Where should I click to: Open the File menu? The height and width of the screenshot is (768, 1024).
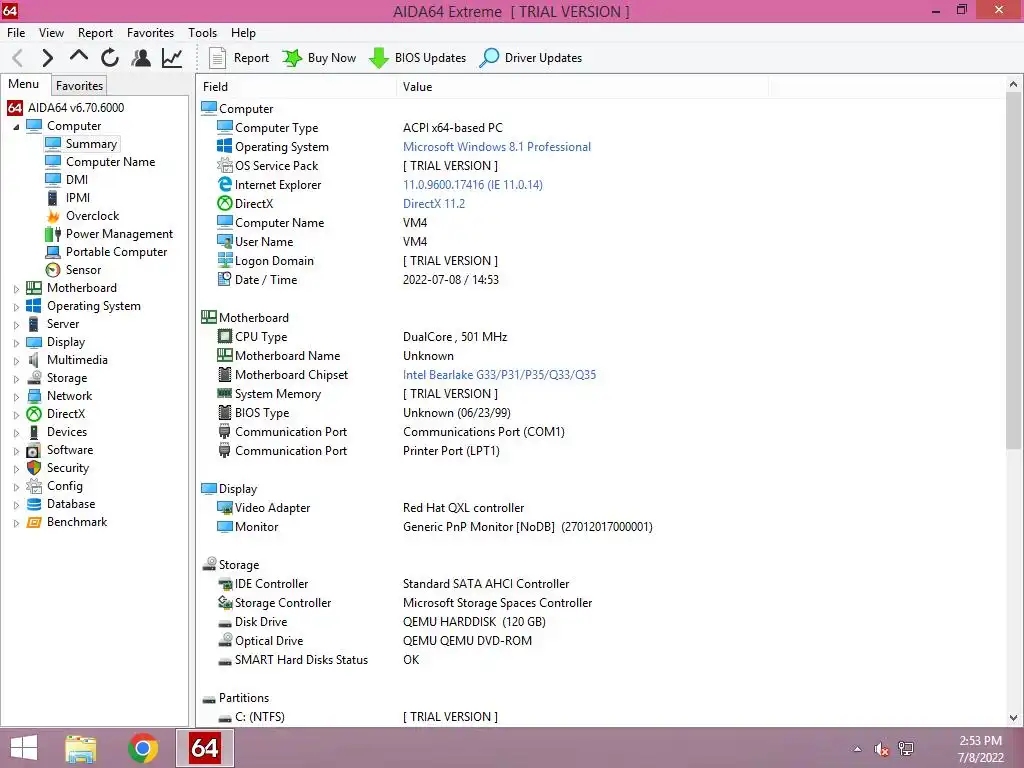point(16,33)
